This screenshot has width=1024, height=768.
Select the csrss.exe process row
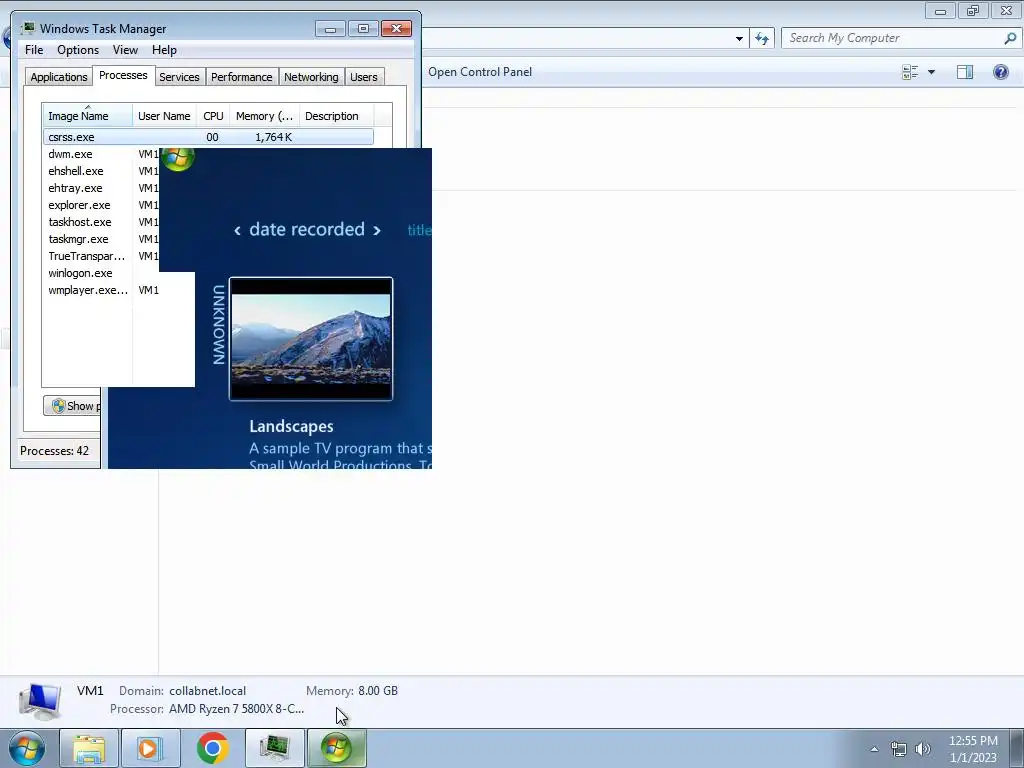(208, 137)
